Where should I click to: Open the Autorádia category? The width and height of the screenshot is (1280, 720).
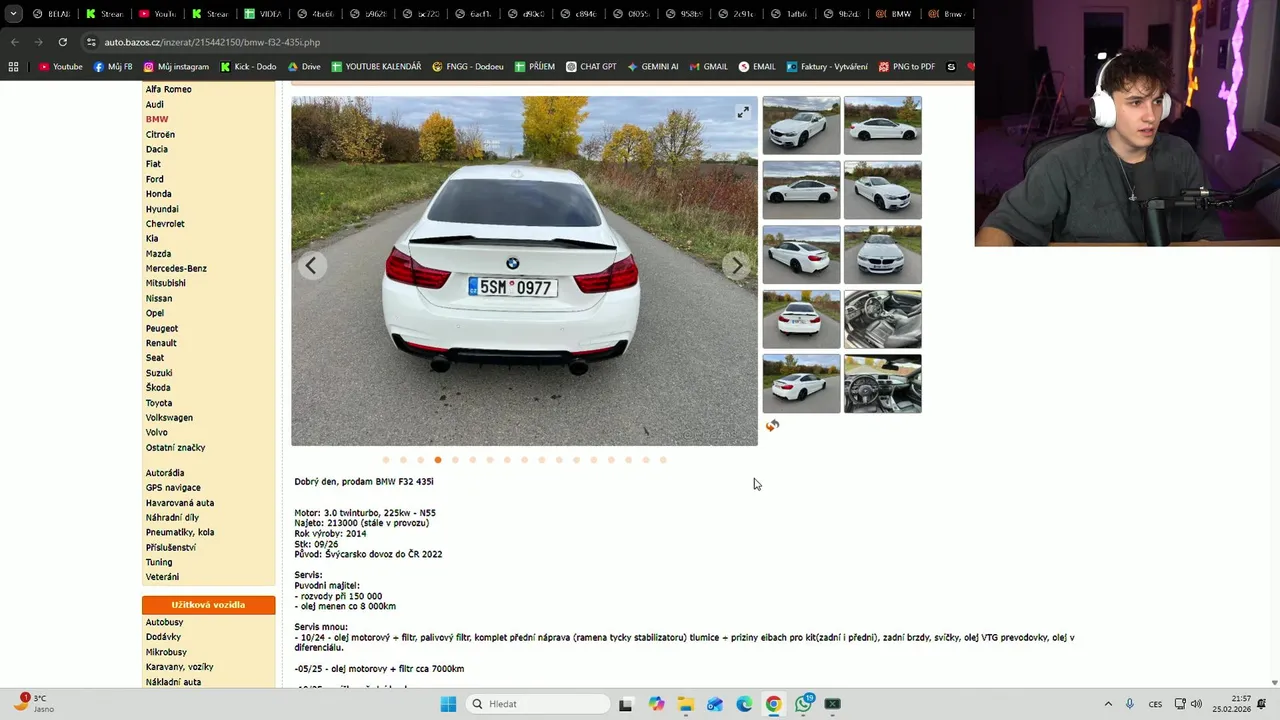[x=165, y=473]
